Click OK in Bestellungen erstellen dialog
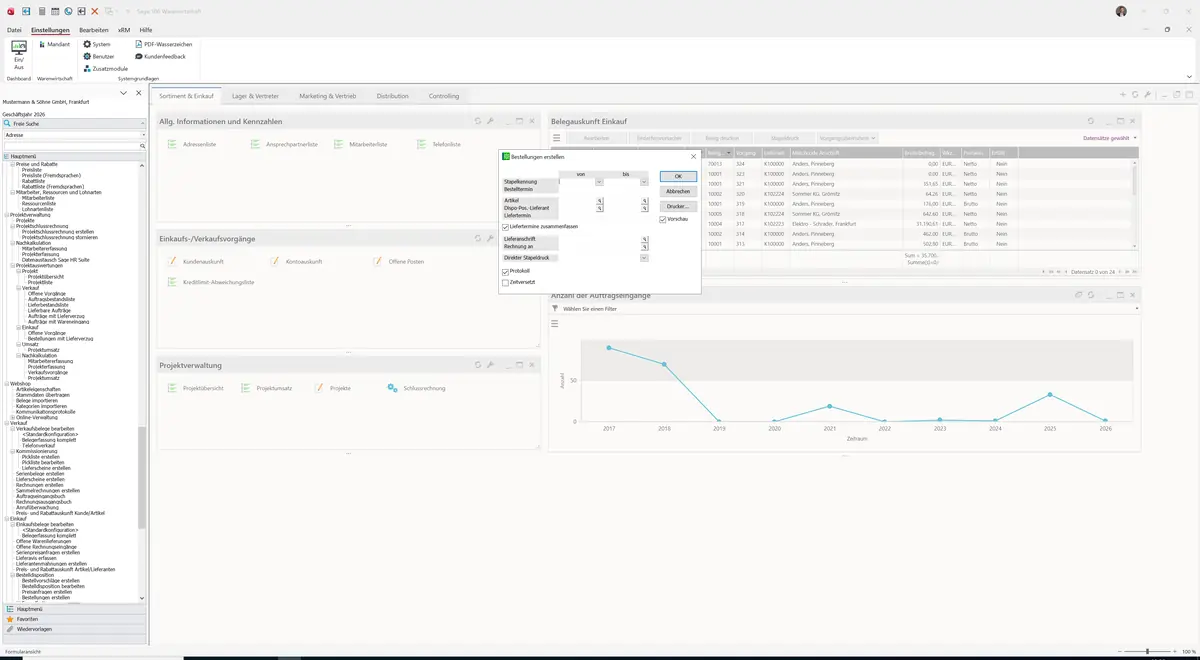This screenshot has width=1200, height=660. (x=678, y=177)
